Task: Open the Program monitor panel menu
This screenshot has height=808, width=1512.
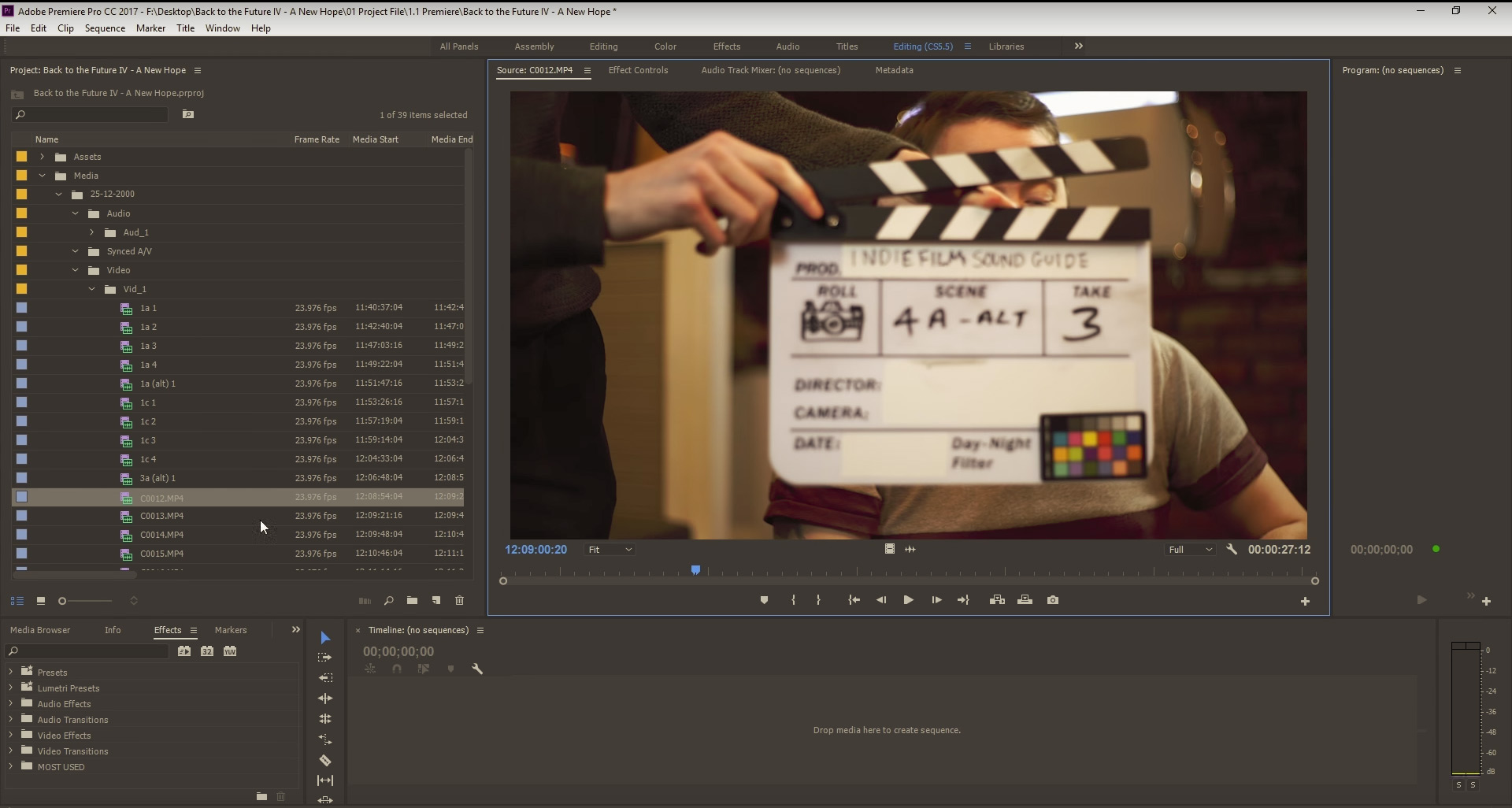Action: point(1458,70)
